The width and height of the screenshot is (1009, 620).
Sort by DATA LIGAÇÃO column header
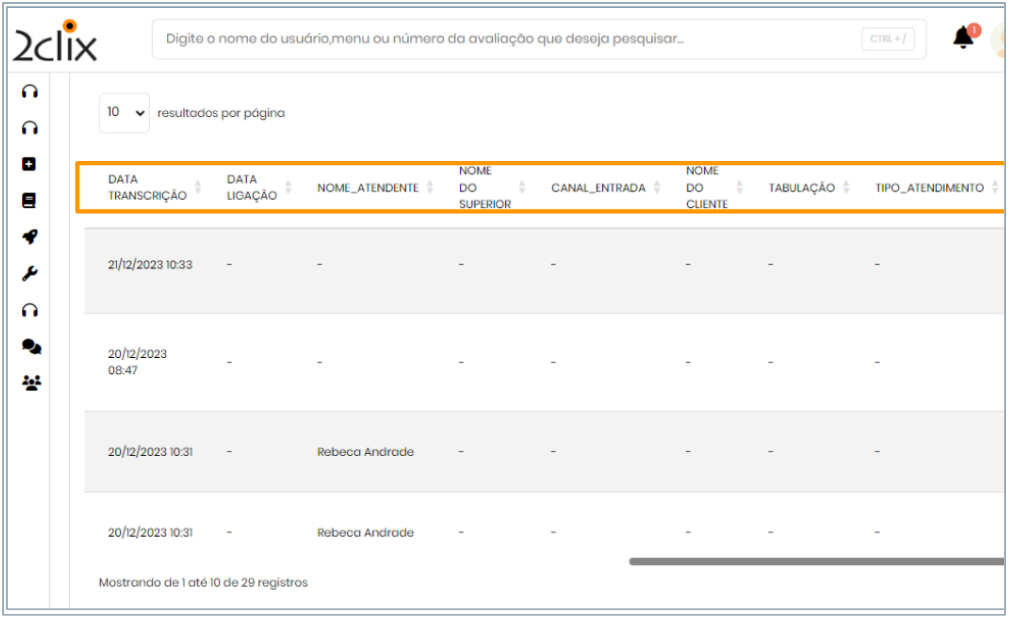click(x=251, y=188)
